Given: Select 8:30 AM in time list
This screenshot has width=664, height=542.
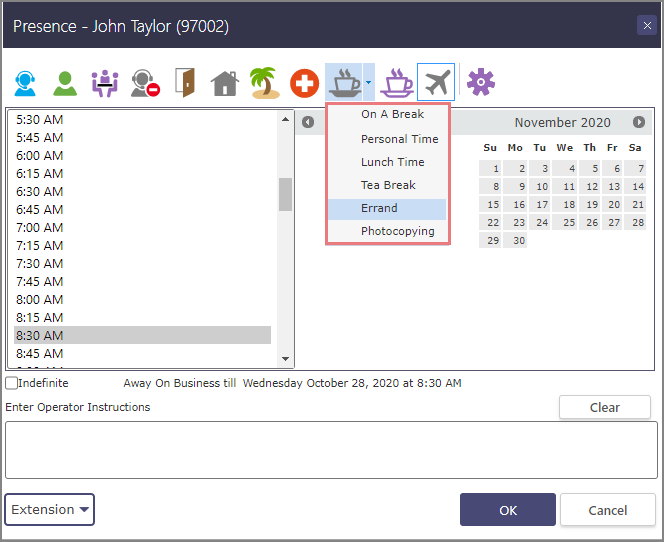Looking at the screenshot, I should pos(142,335).
